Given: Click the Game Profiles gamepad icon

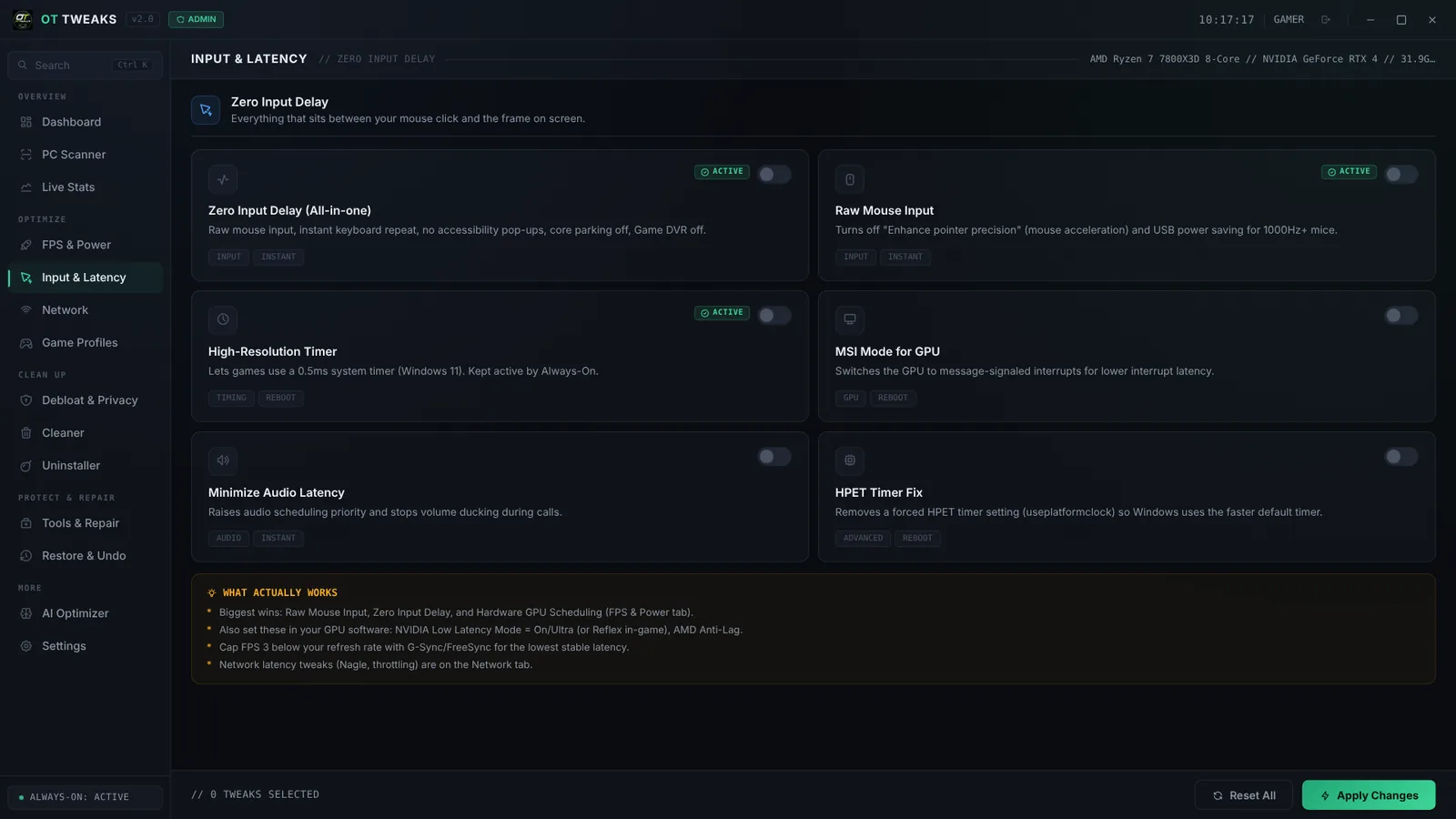Looking at the screenshot, I should 26,343.
